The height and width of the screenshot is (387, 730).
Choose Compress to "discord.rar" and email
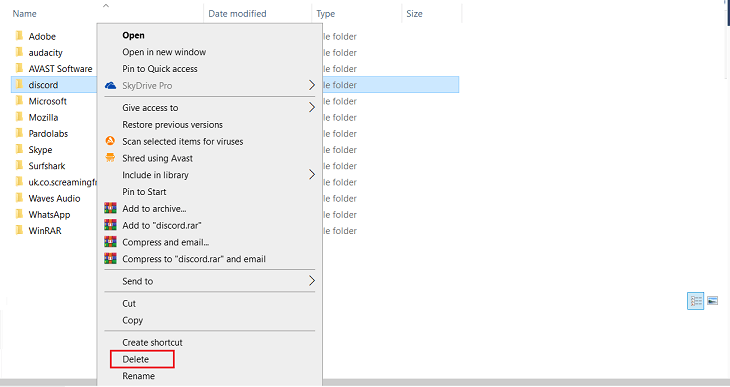pos(194,259)
